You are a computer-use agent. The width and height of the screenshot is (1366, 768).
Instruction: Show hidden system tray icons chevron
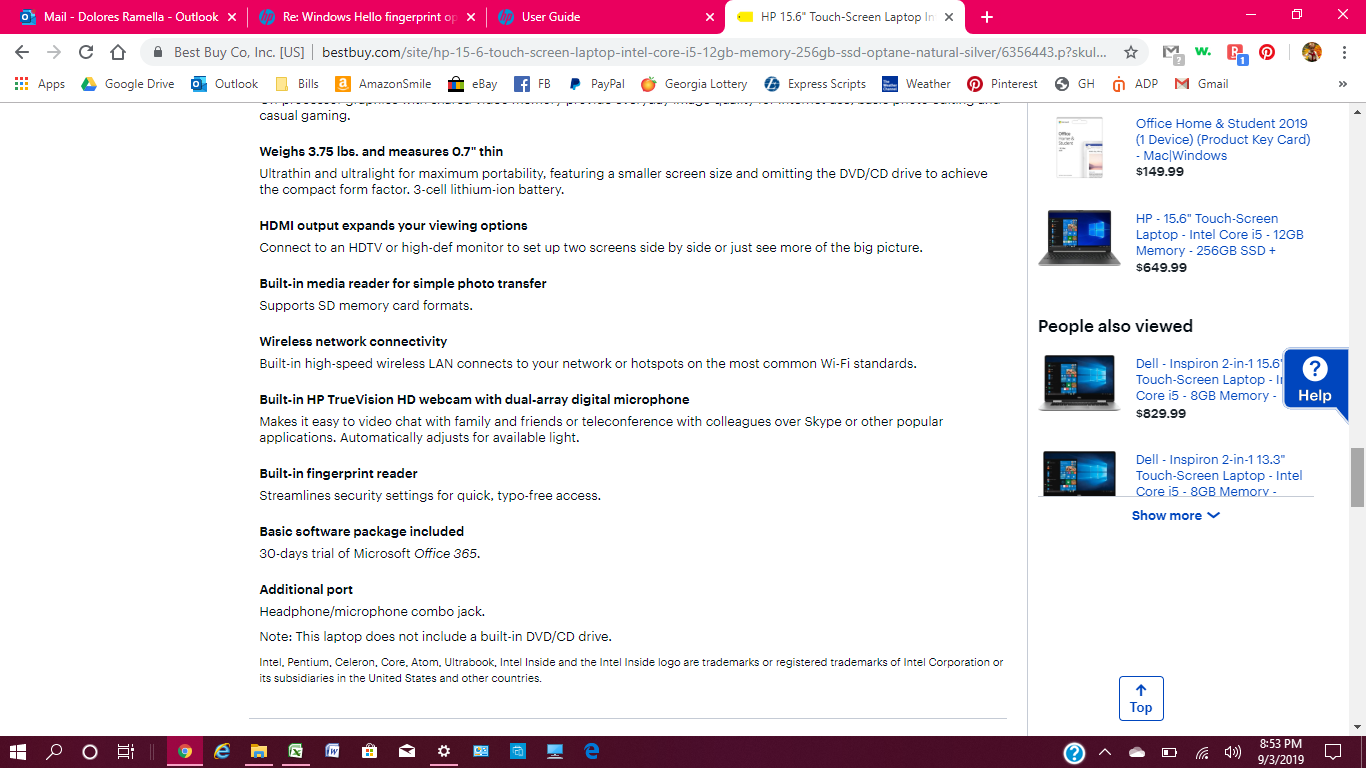(x=1105, y=752)
